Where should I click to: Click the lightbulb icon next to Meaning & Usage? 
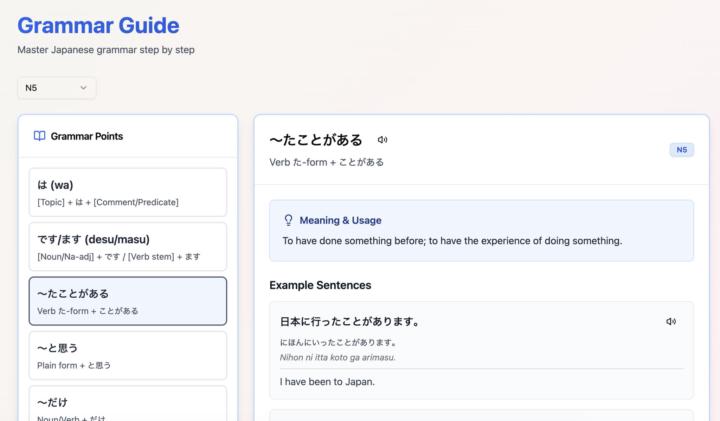tap(288, 220)
